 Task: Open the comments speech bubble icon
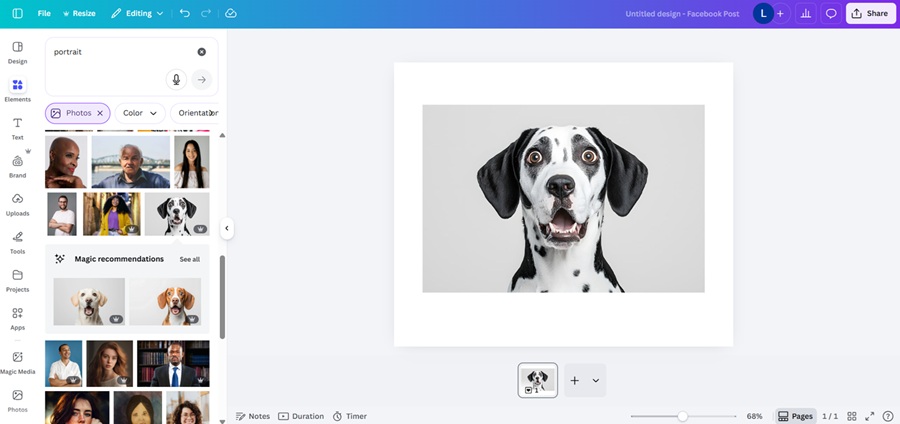pyautogui.click(x=831, y=13)
